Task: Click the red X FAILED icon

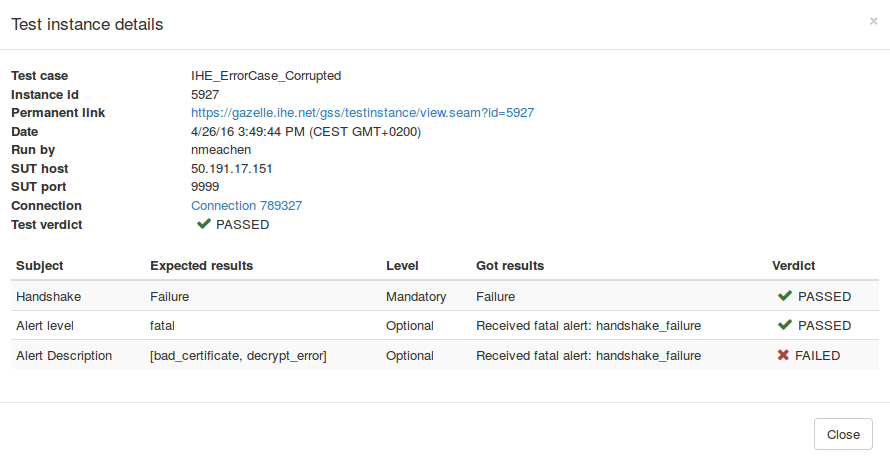Action: coord(784,356)
